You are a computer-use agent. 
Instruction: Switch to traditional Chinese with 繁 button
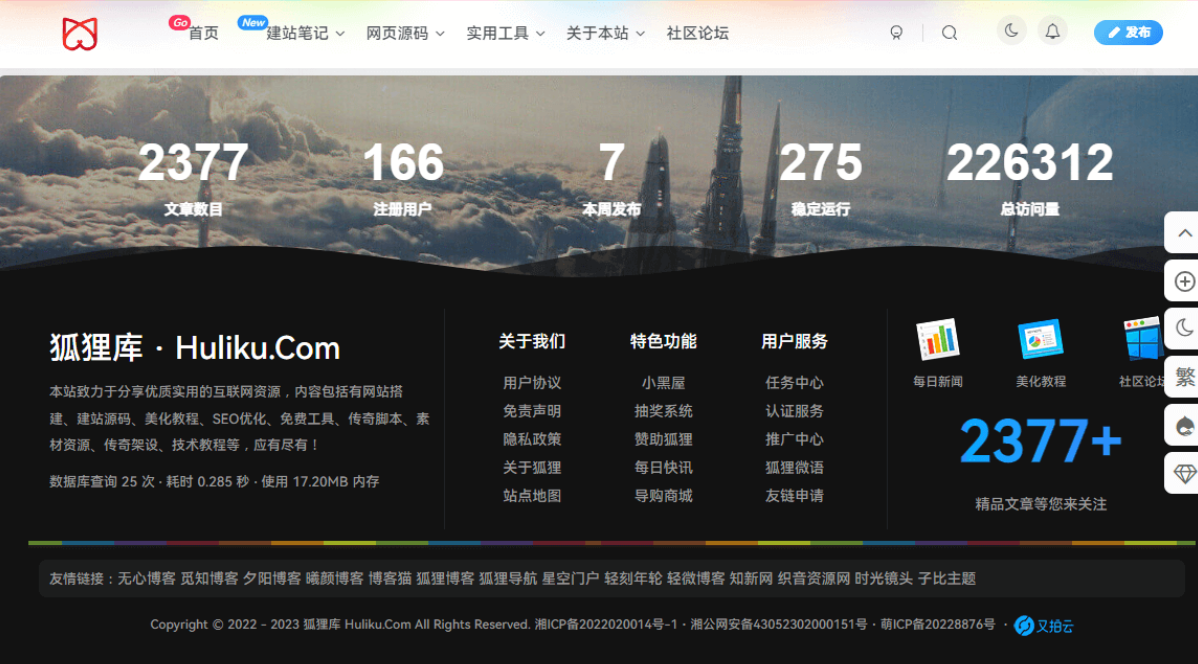(1183, 377)
